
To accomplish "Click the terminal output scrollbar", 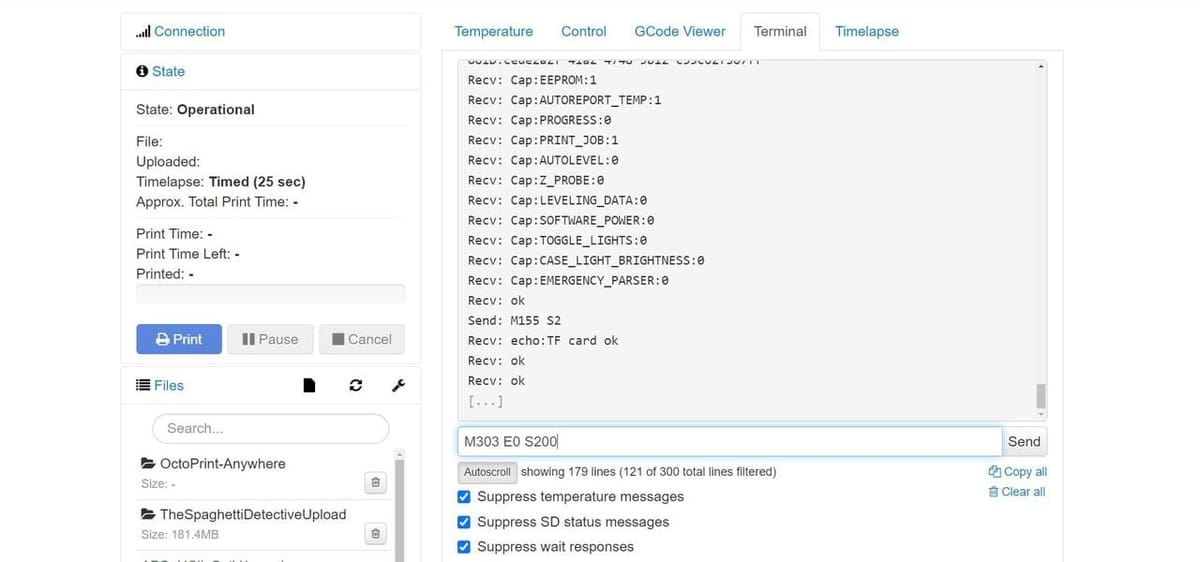I will tap(1041, 396).
